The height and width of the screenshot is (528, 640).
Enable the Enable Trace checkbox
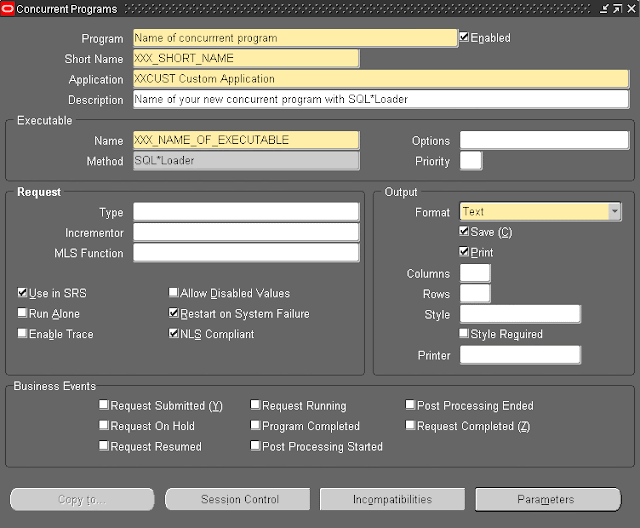22,333
